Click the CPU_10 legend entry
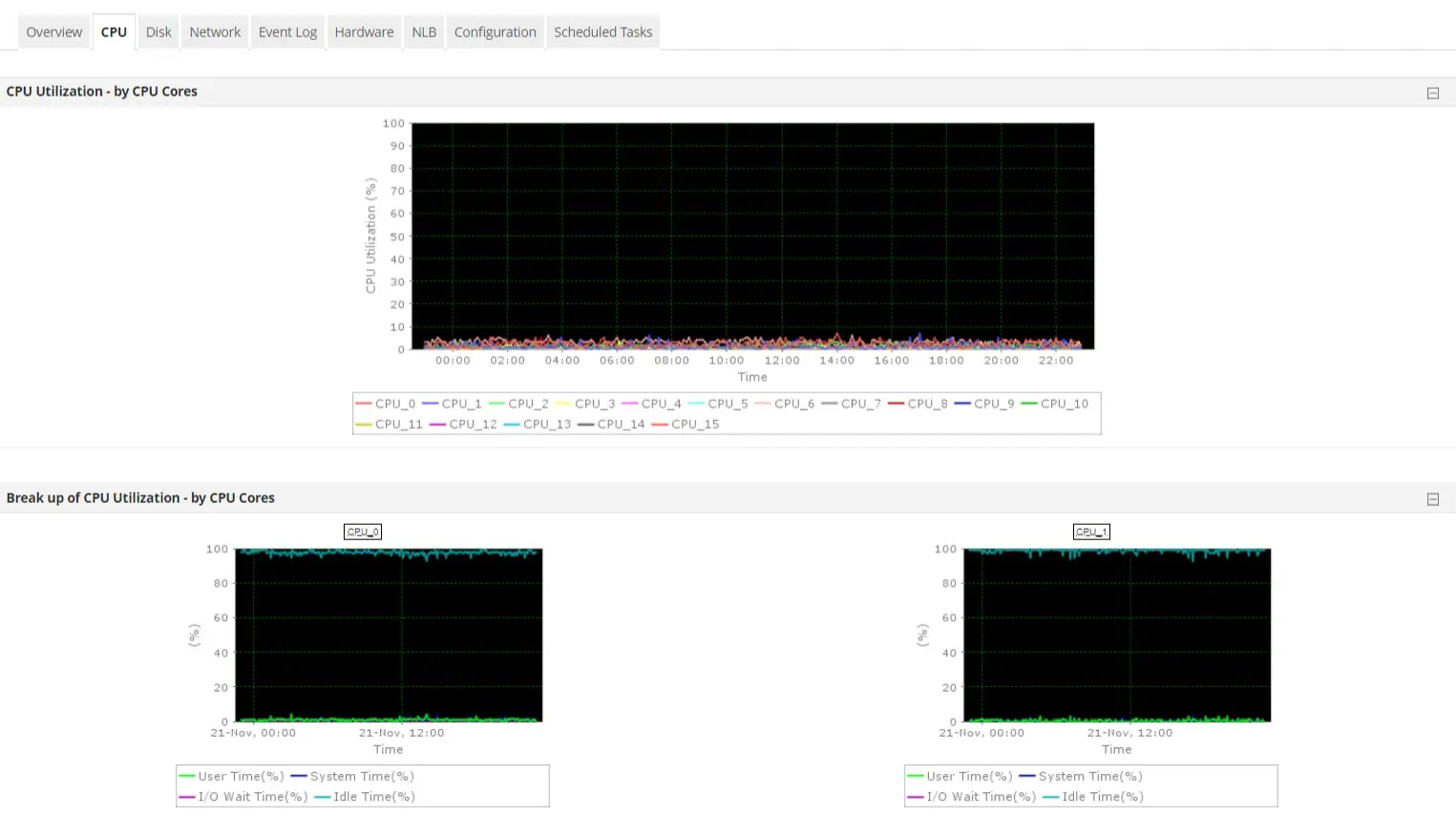Screen dimensions: 1456x816 (1055, 404)
